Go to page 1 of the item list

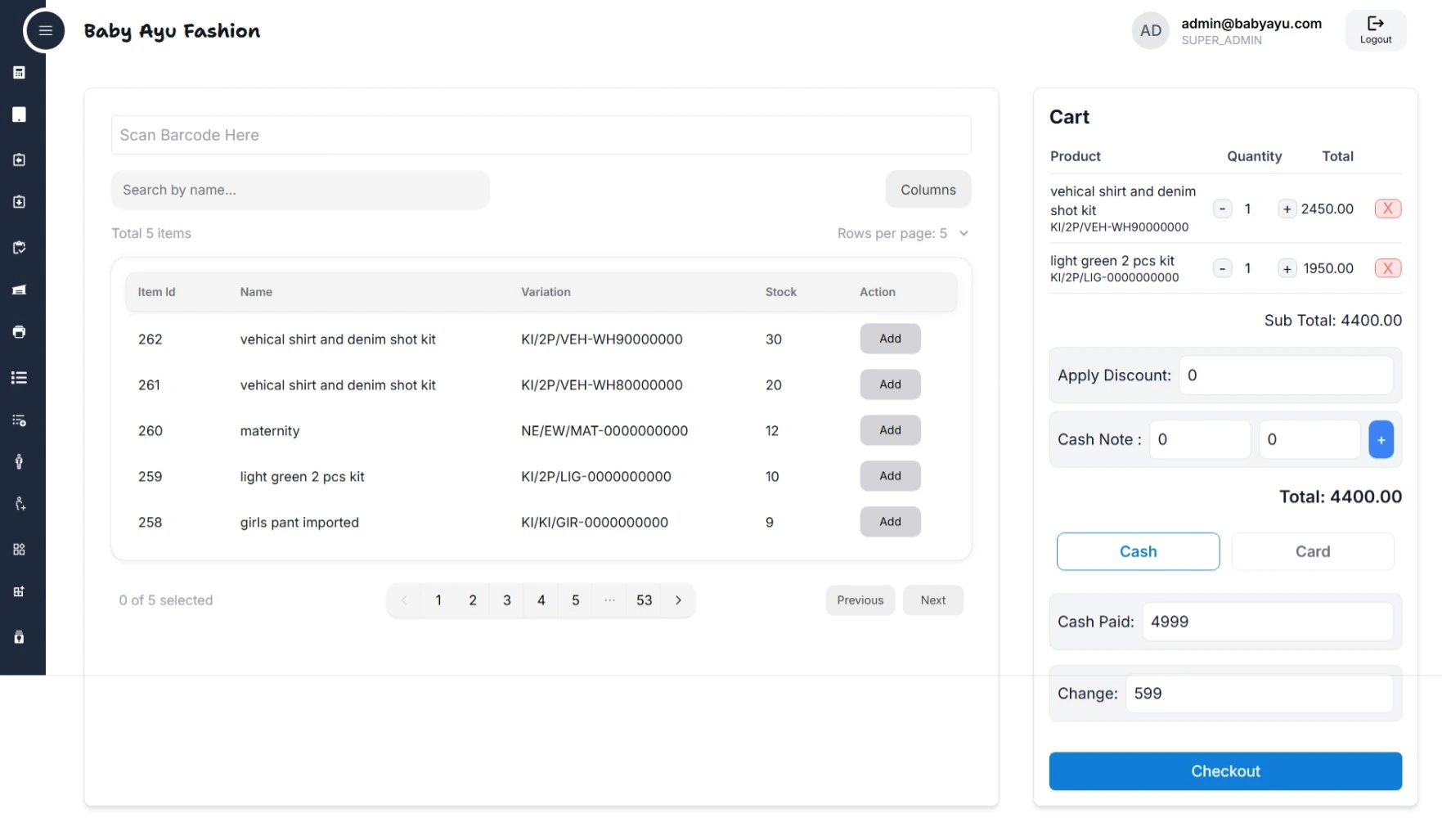tap(438, 600)
